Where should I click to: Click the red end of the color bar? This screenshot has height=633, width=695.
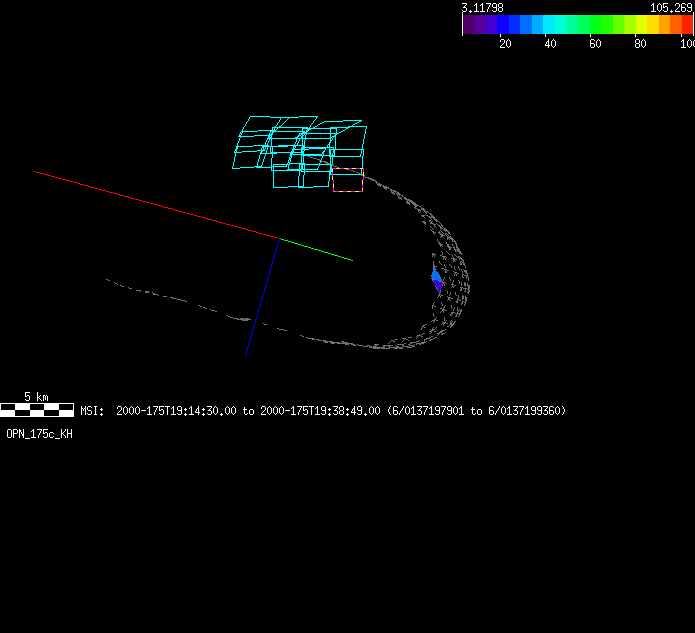687,25
